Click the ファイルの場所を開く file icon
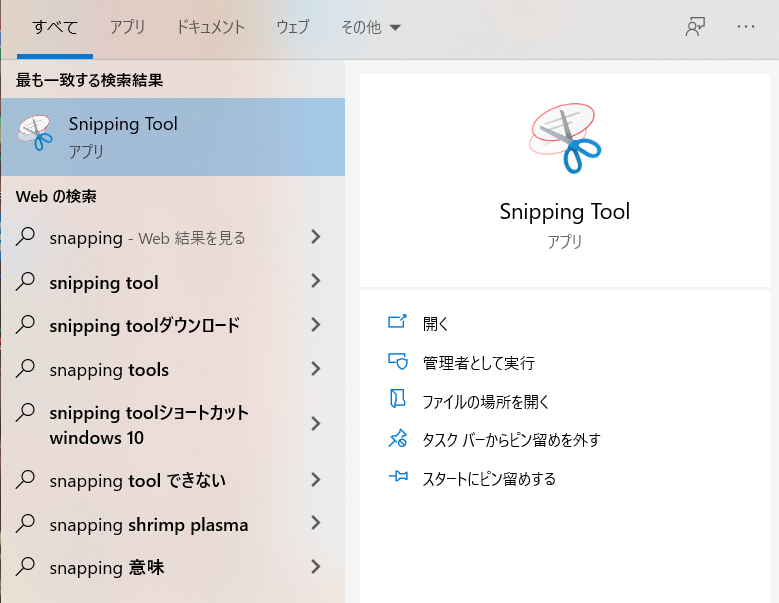The width and height of the screenshot is (779, 603). [398, 400]
